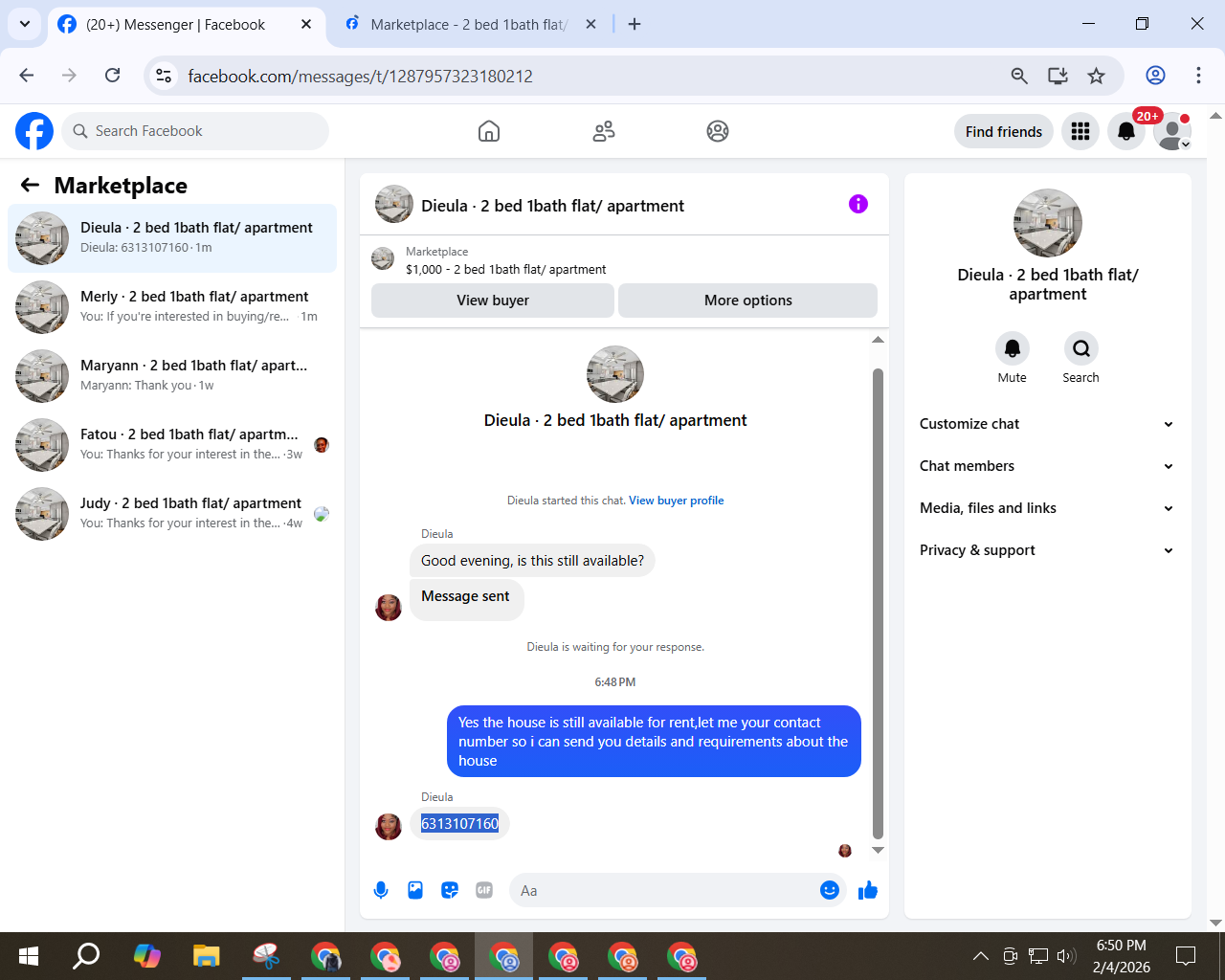Screen dimensions: 1225x980
Task: Switch to the Marketplace browser tab
Action: click(x=467, y=25)
